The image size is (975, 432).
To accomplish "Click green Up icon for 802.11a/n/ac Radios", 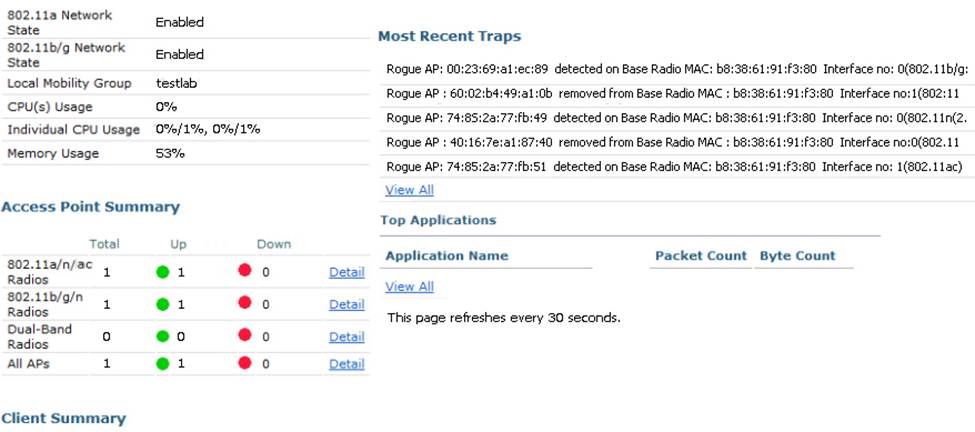I will 161,272.
